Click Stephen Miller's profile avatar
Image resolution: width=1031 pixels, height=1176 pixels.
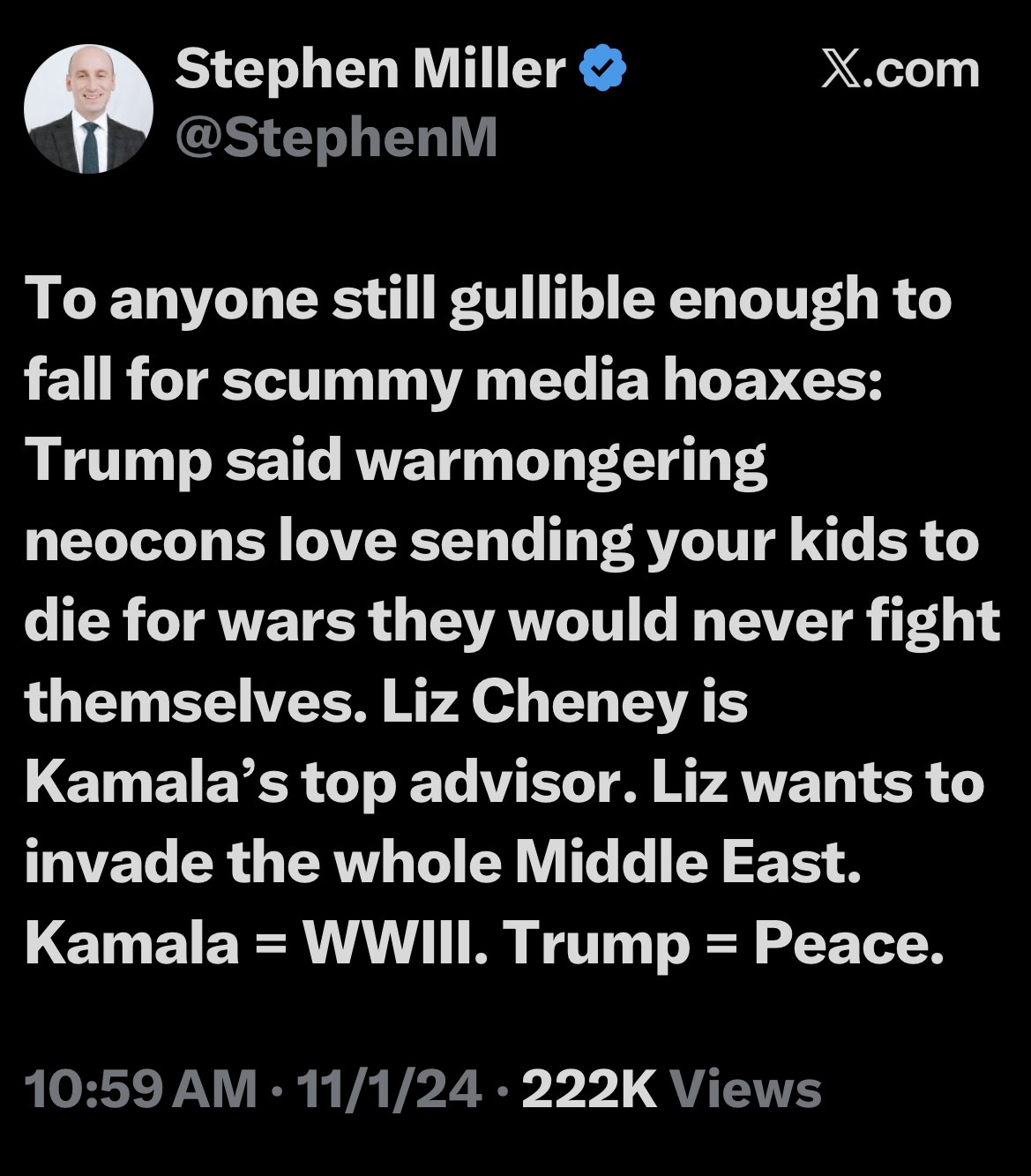pyautogui.click(x=89, y=109)
